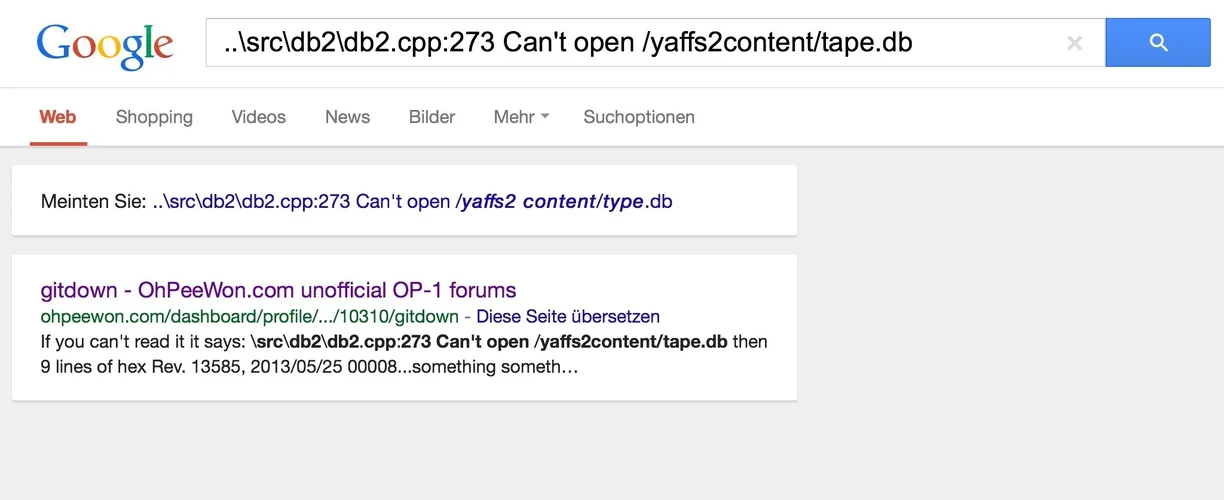Click the suggested 'yaffs2 content/type.db' query link
The width and height of the screenshot is (1224, 500).
(412, 201)
